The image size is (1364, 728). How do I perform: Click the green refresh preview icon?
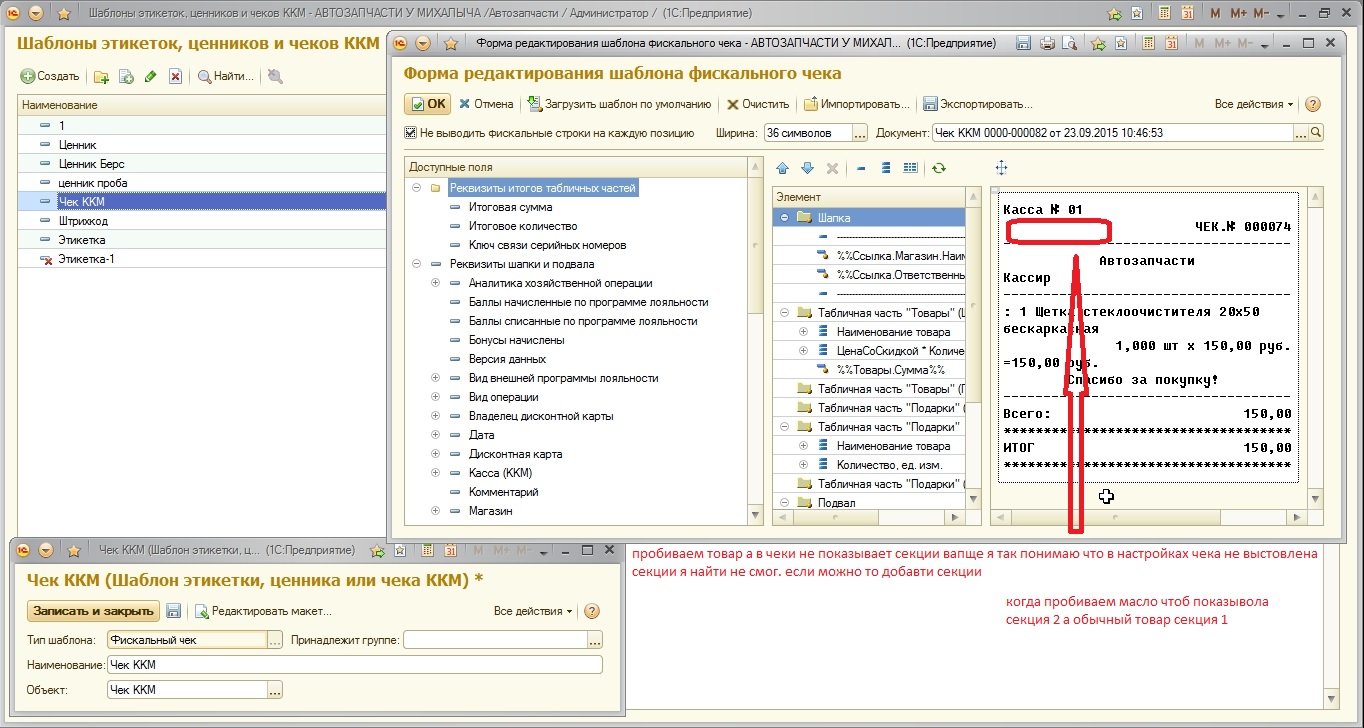(x=938, y=168)
